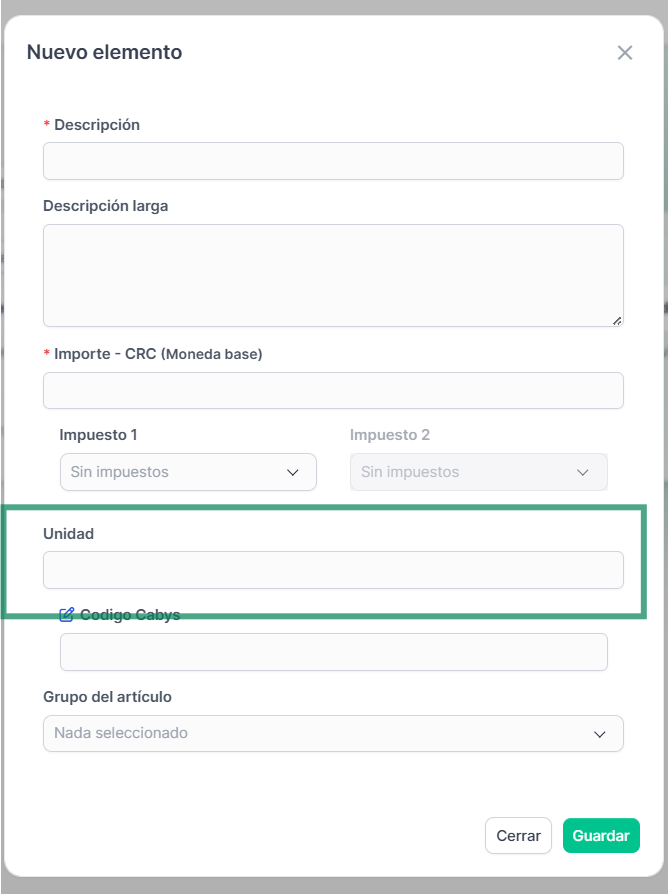Open the disabled Impuesto 2 dropdown
Screen dimensions: 668x894
(x=479, y=472)
